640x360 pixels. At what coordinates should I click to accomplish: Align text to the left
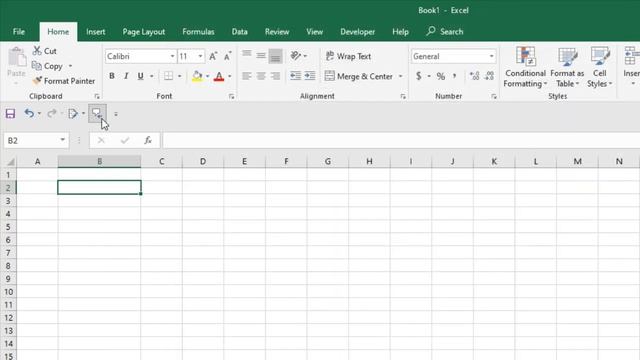point(247,76)
